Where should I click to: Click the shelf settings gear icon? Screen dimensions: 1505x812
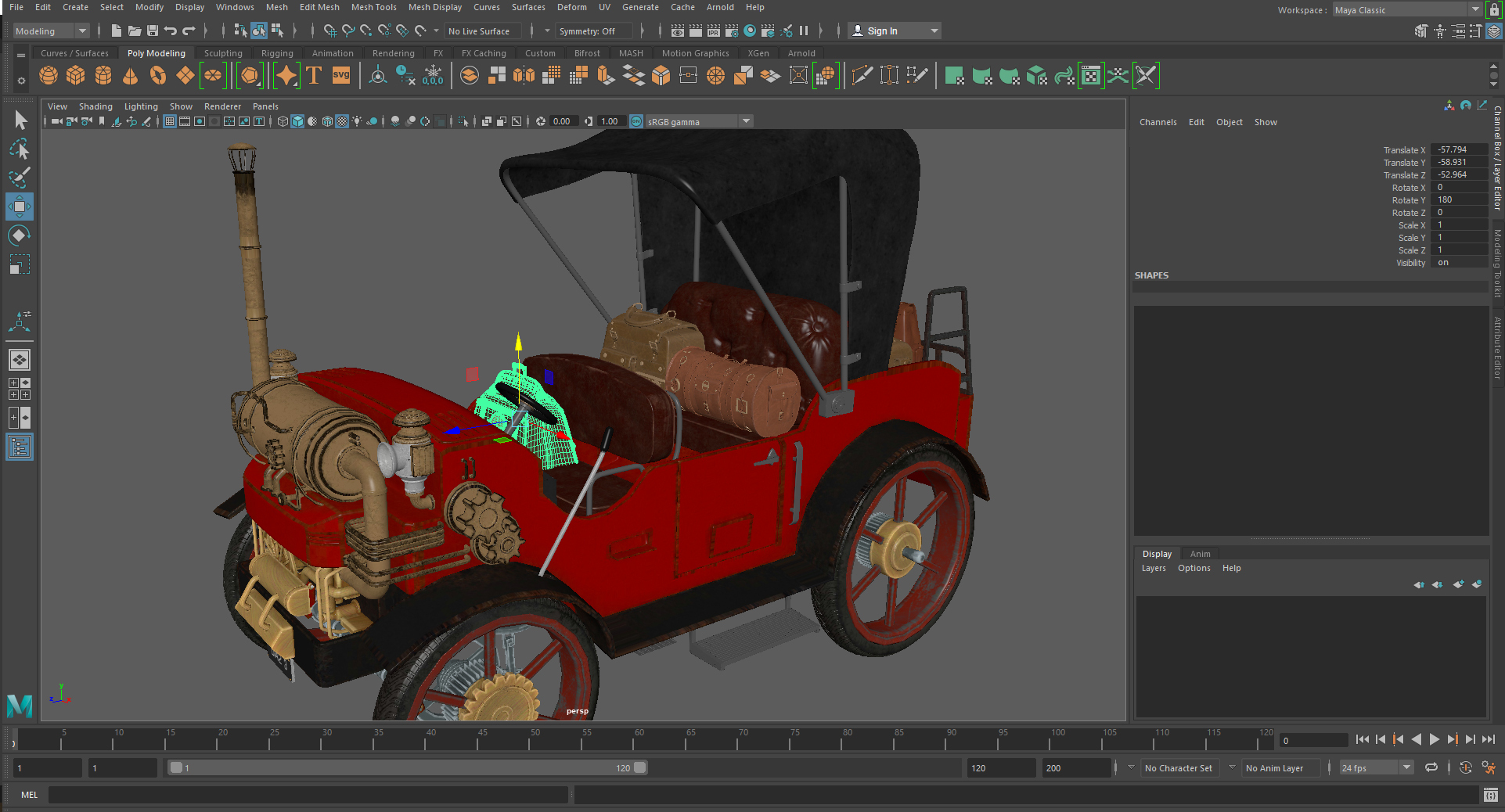[x=21, y=81]
